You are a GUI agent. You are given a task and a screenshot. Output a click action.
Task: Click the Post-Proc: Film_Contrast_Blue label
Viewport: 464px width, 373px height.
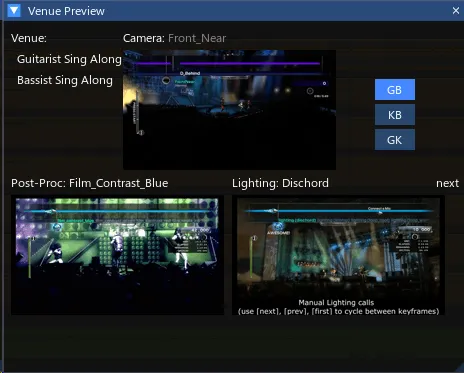coord(89,183)
